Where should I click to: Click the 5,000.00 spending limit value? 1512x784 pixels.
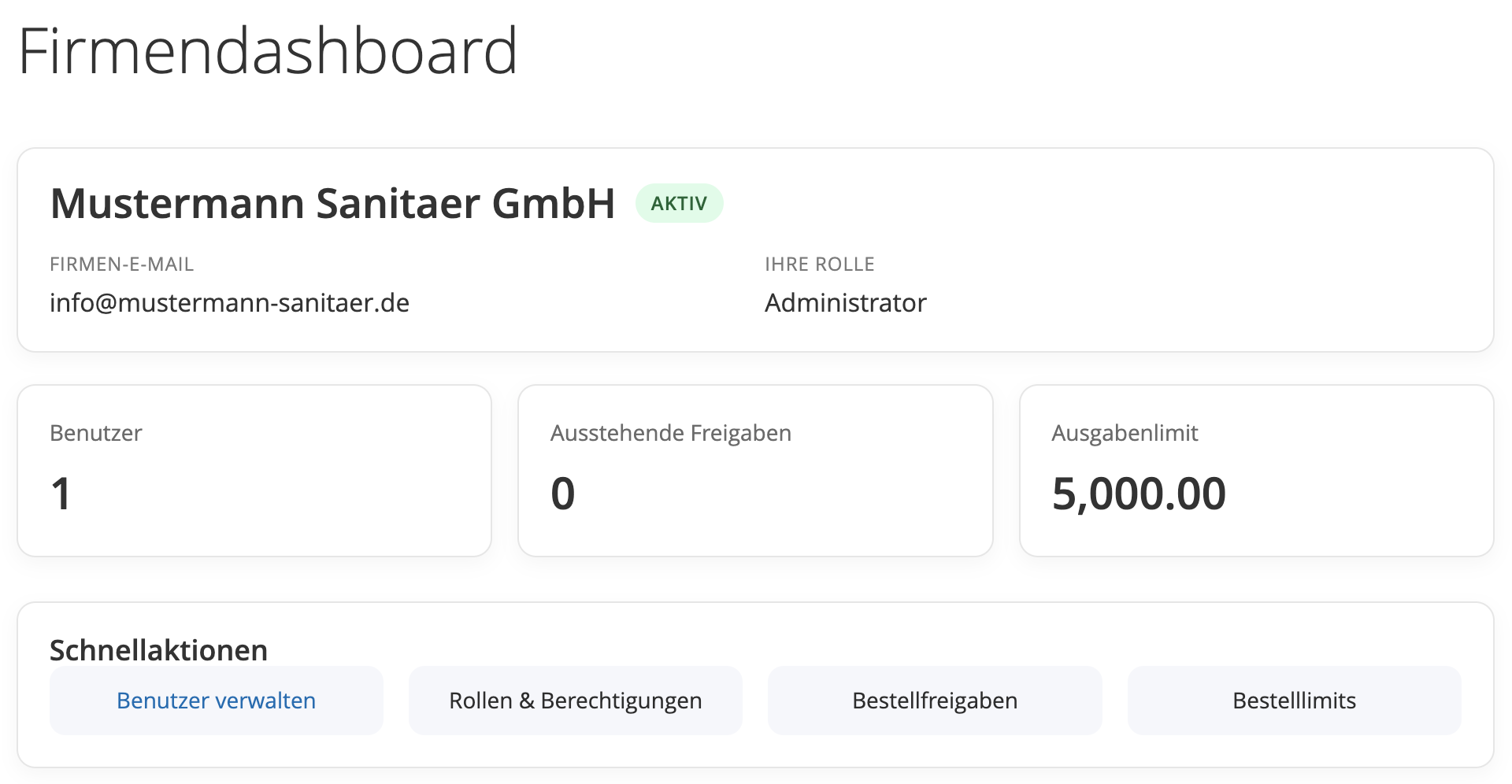point(1139,494)
